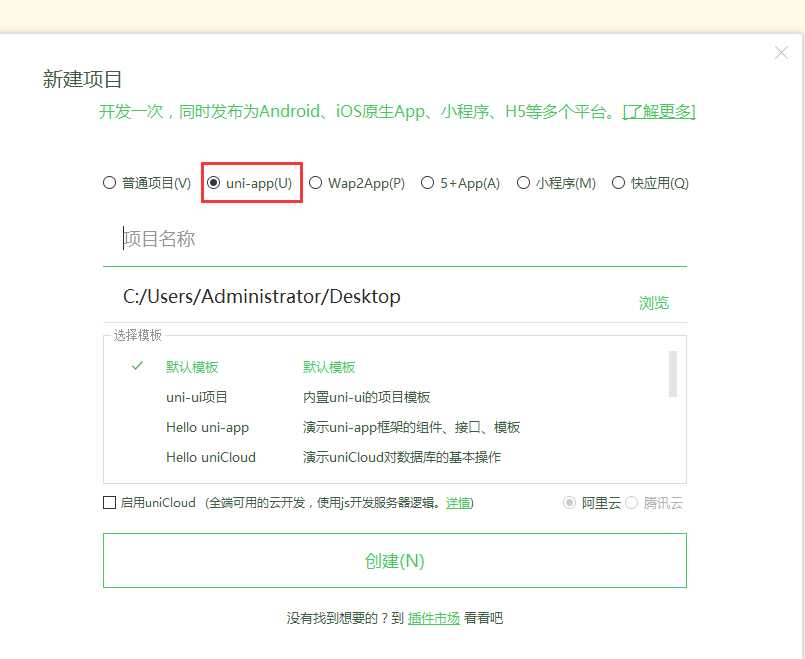Click the green checkmark beside 默认模板
805x659 pixels.
tap(137, 366)
